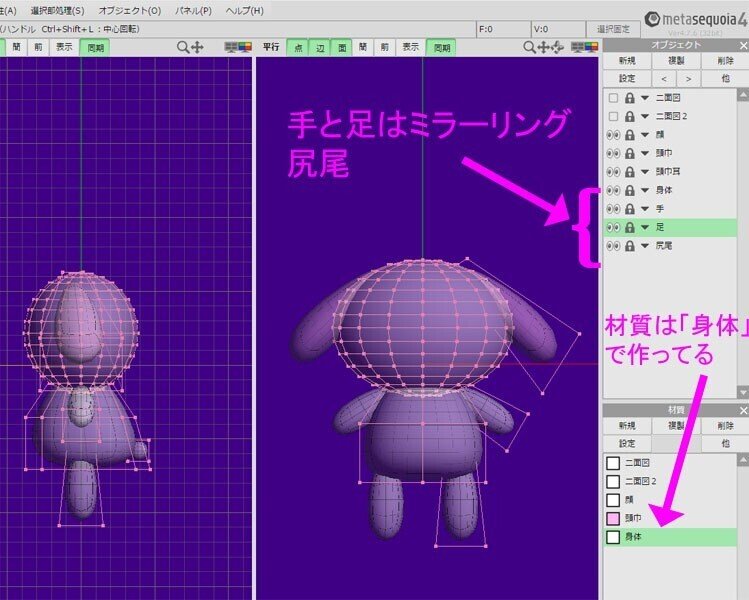Toggle the lock on the 二面図 2 object
Viewport: 749px width, 600px height.
(x=630, y=116)
